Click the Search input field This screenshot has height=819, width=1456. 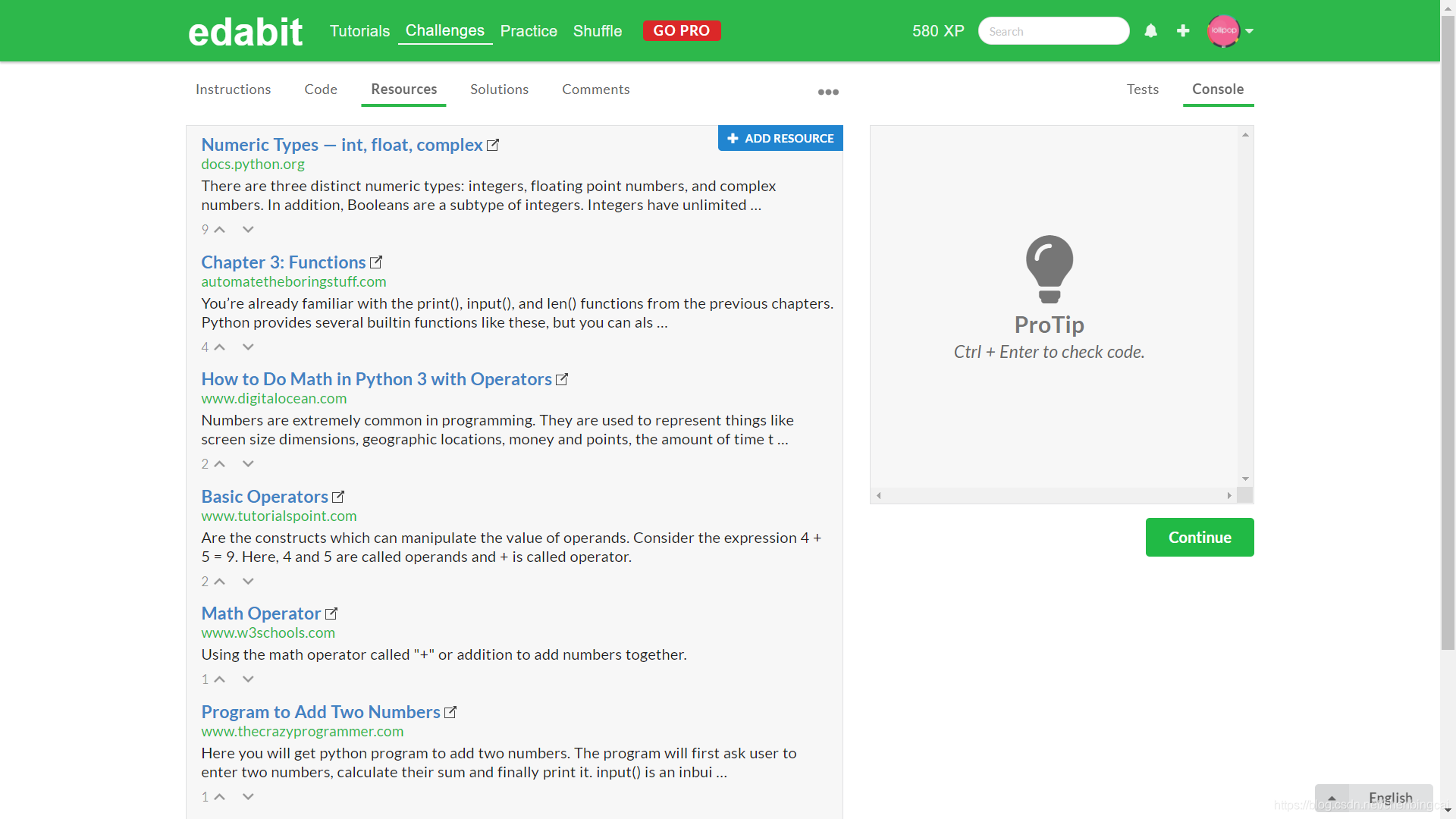(1051, 31)
